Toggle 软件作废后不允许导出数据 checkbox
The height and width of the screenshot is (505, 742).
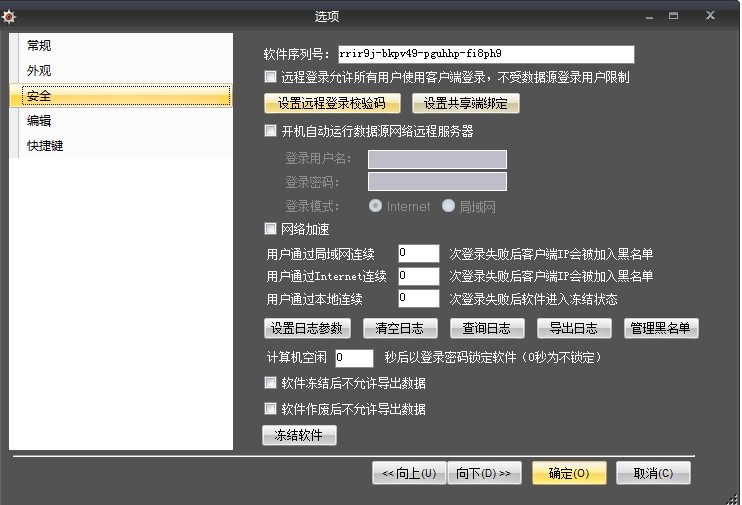(x=270, y=408)
